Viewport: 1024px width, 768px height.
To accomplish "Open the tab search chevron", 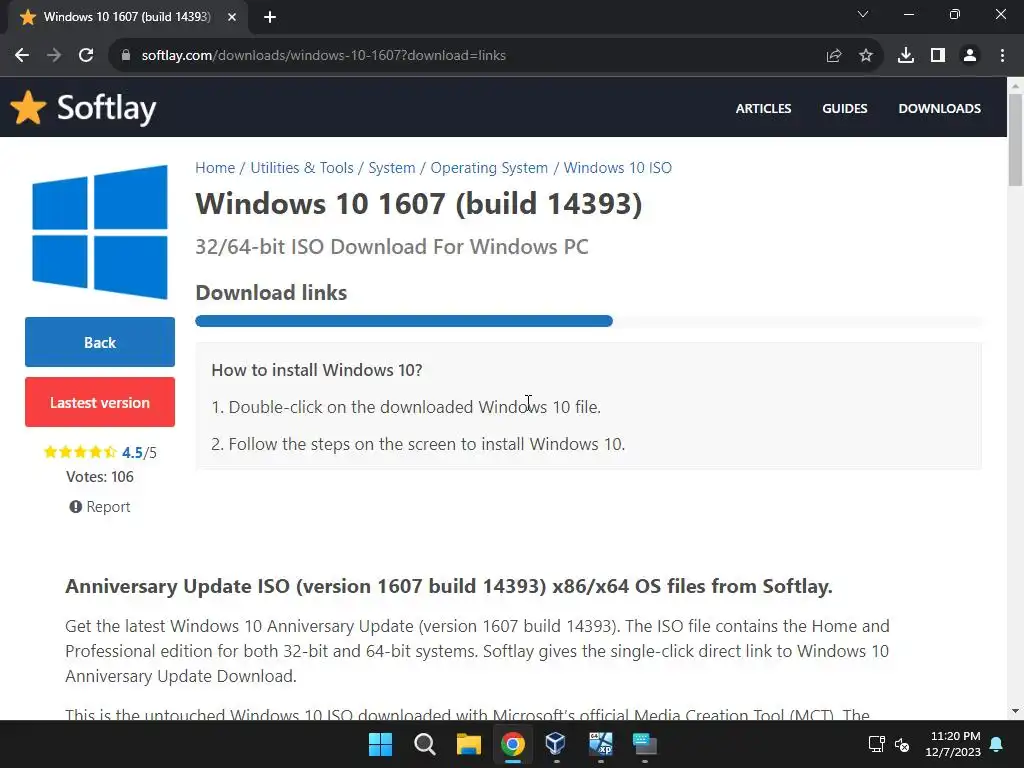I will coord(863,14).
